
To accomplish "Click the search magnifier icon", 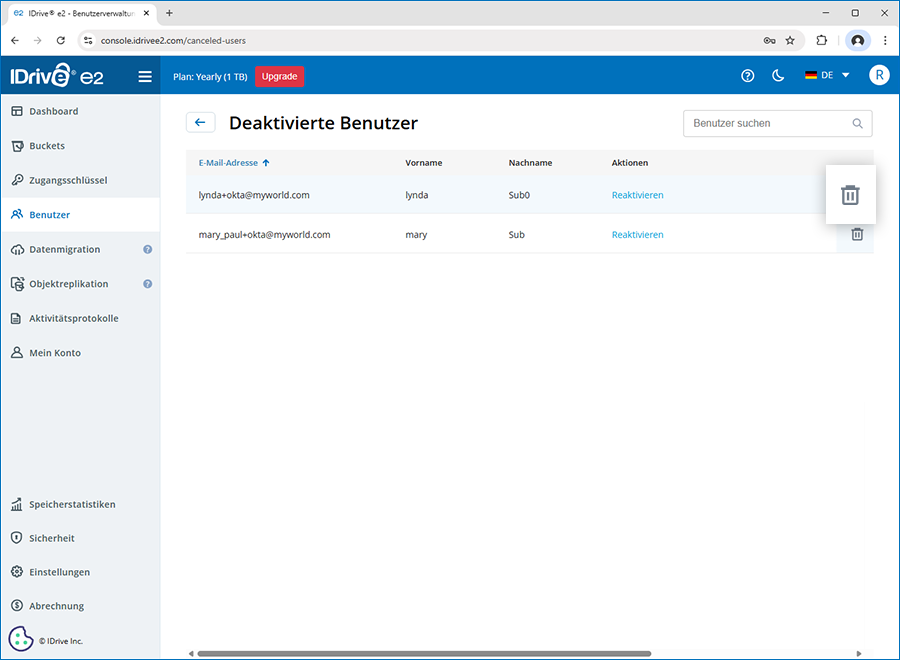I will pos(857,123).
